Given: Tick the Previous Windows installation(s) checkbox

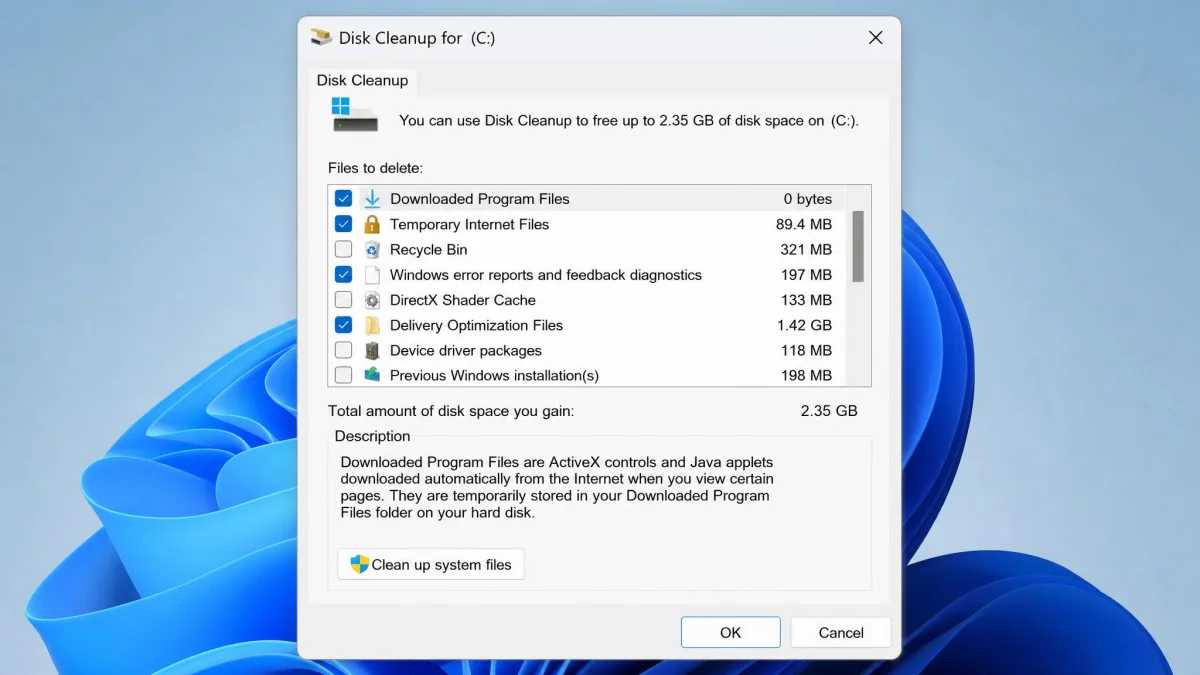Looking at the screenshot, I should 343,375.
